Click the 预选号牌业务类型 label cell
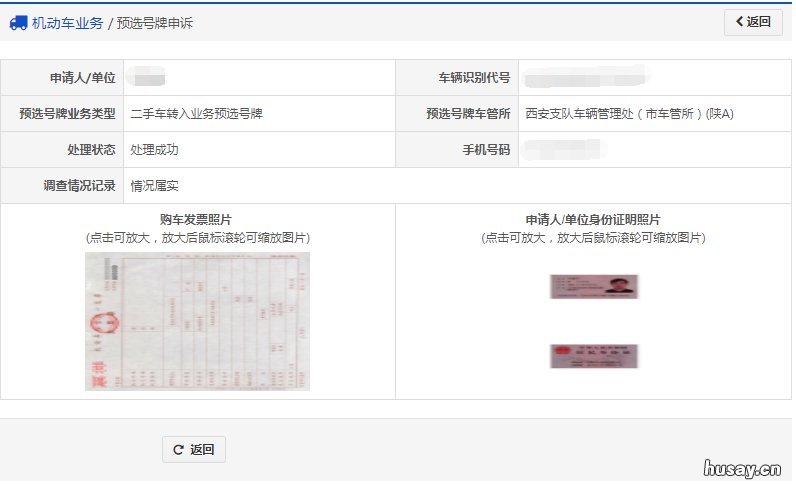Screen dimensions: 796x486 (x=67, y=114)
